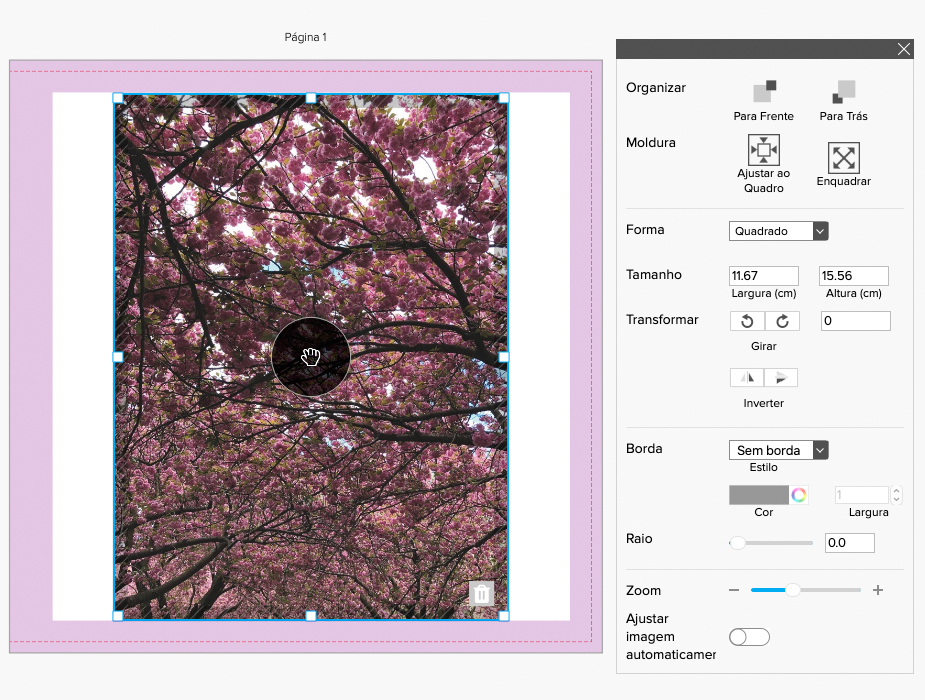Screen dimensions: 925x700
Task: Select the bottom-left resize handle of photo
Action: click(117, 616)
